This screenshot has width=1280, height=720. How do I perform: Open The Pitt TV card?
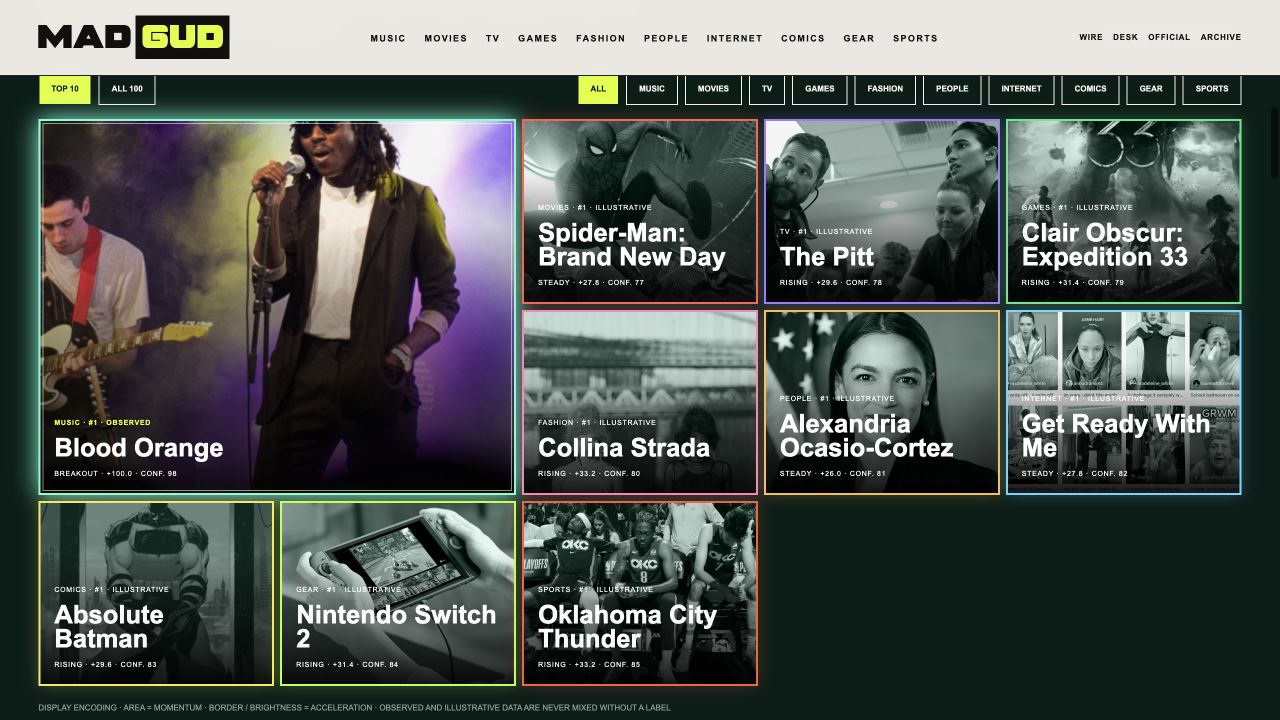[x=882, y=211]
